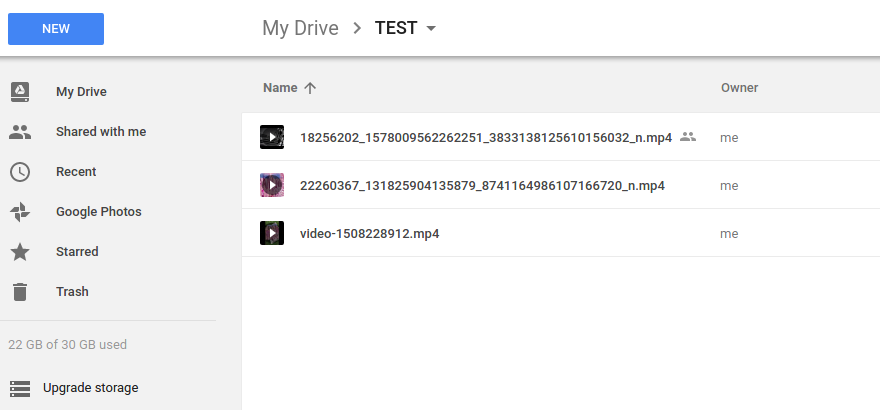Image resolution: width=880 pixels, height=410 pixels.
Task: Click the Recent clock icon
Action: tap(20, 172)
